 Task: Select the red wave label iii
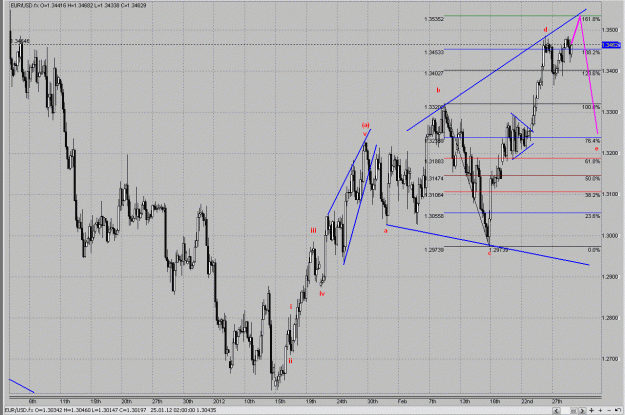313,230
